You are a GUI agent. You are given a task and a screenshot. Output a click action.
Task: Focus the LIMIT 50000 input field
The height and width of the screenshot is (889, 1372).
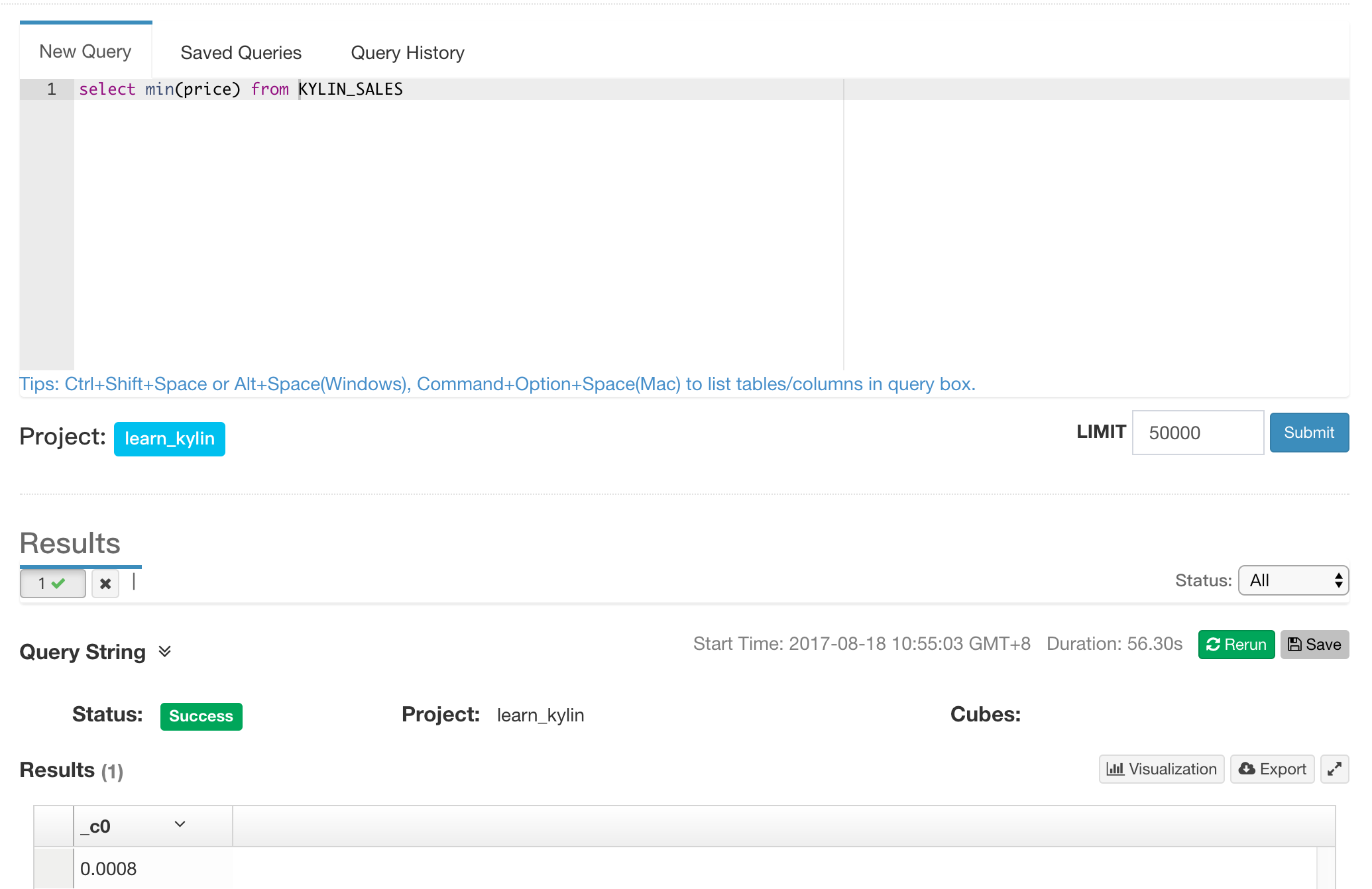pos(1197,433)
